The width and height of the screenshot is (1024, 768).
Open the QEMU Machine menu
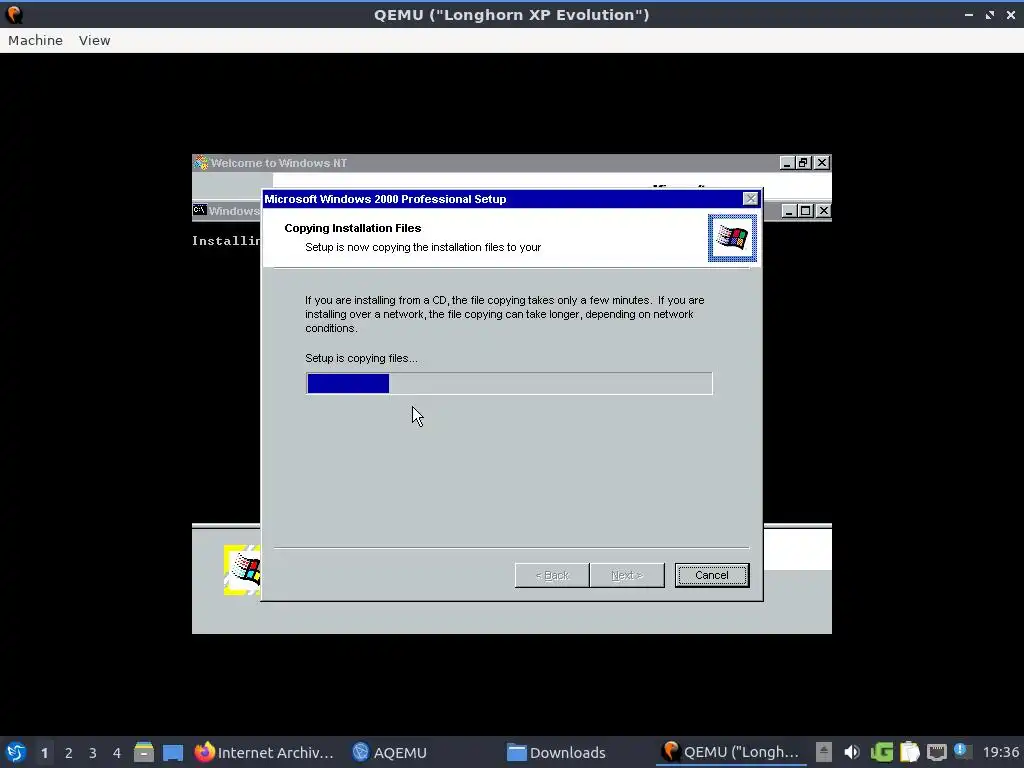pos(35,40)
